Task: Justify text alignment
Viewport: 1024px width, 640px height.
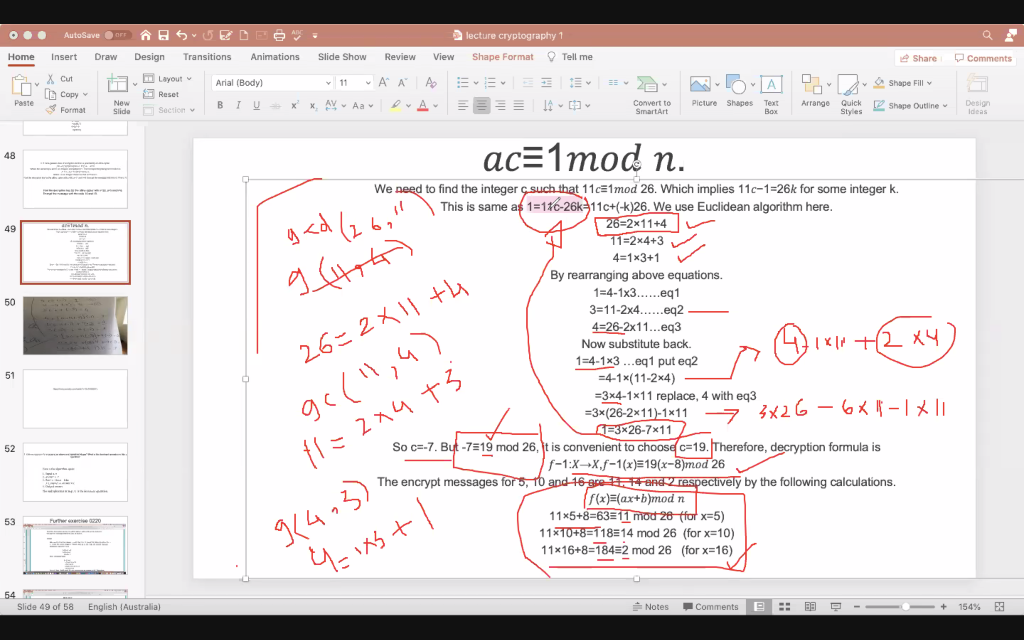Action: [x=519, y=106]
